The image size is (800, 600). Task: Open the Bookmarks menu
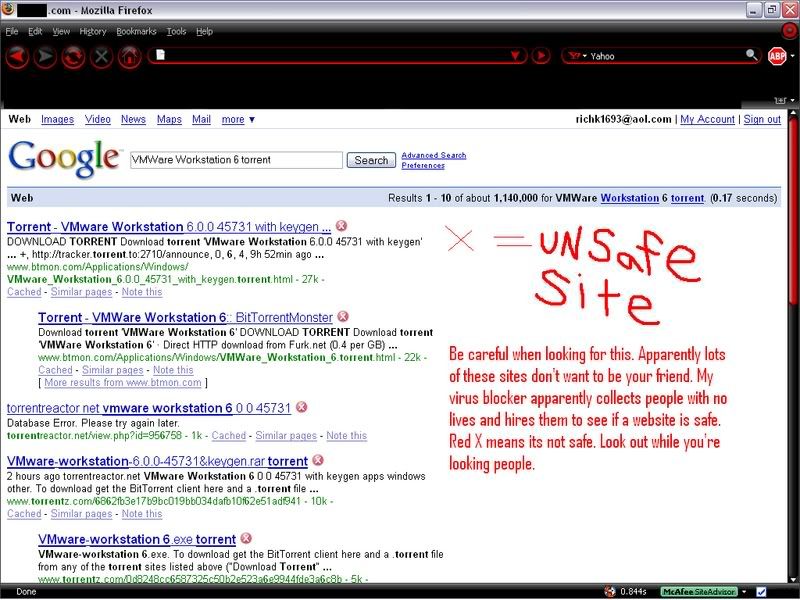point(136,32)
